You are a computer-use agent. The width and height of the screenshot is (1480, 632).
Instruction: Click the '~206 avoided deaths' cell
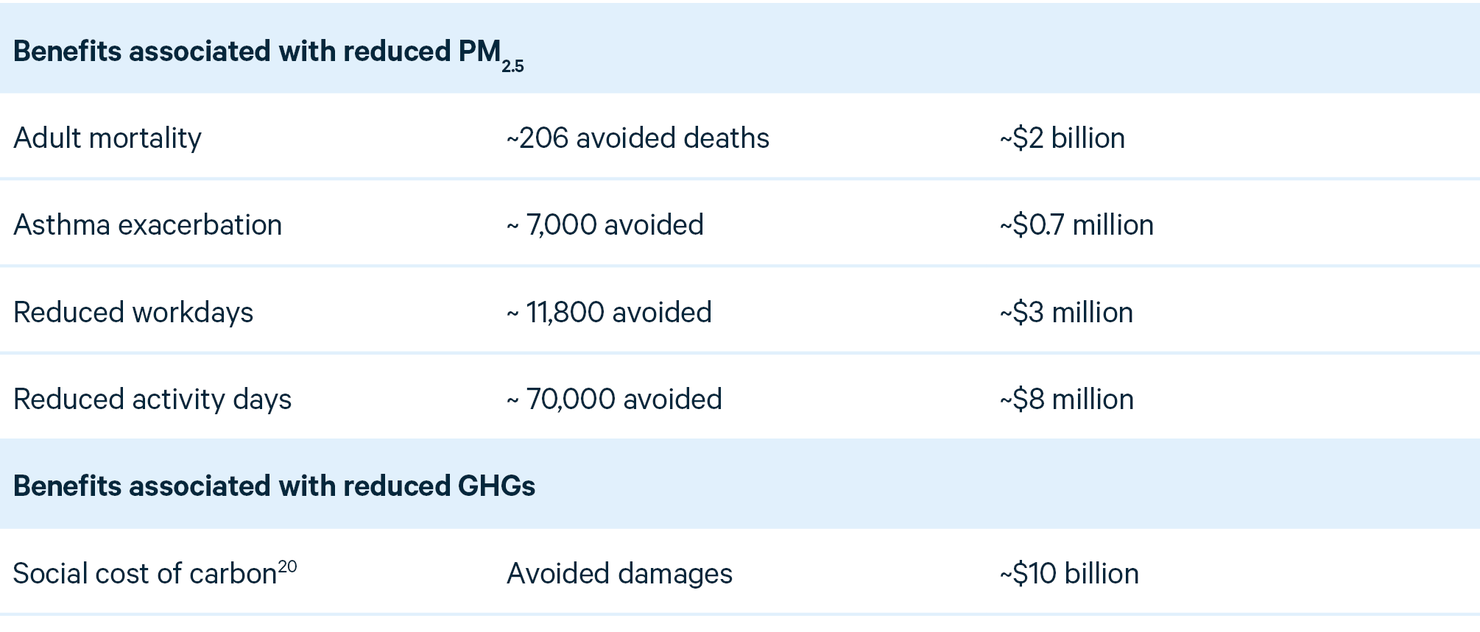coord(638,137)
